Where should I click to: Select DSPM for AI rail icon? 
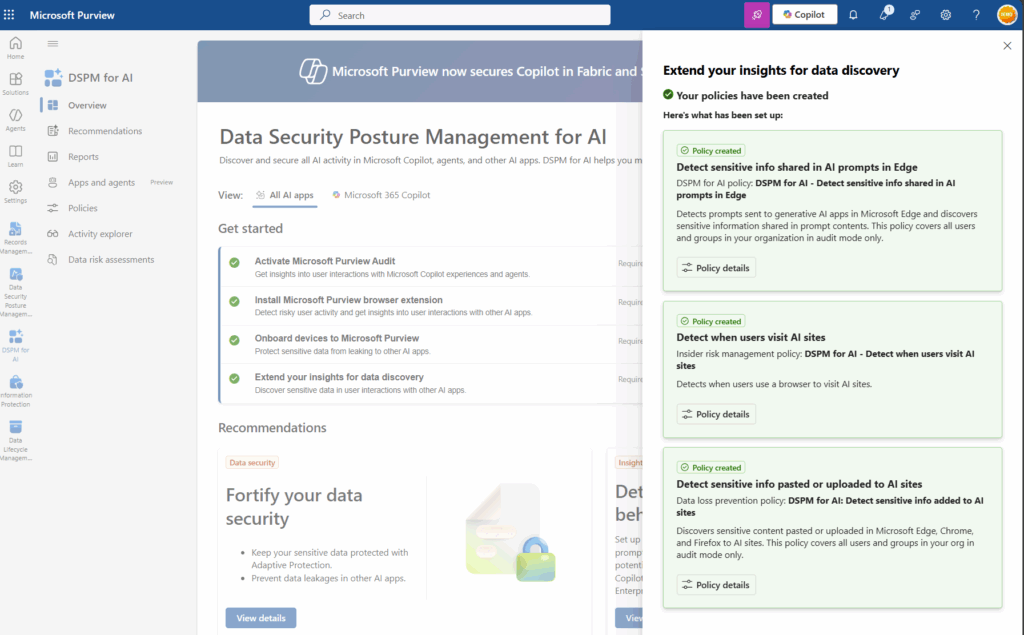(x=16, y=346)
